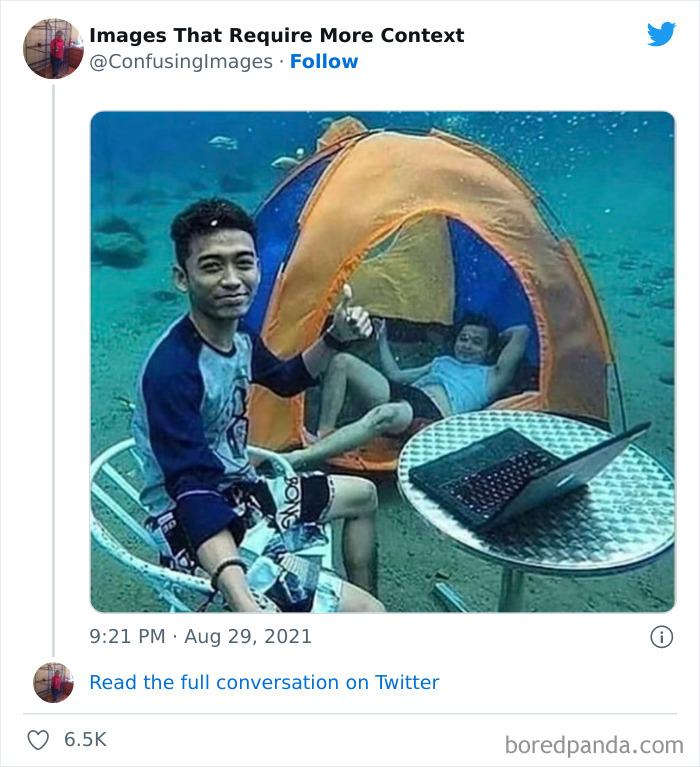Open the tweet info icon

661,637
